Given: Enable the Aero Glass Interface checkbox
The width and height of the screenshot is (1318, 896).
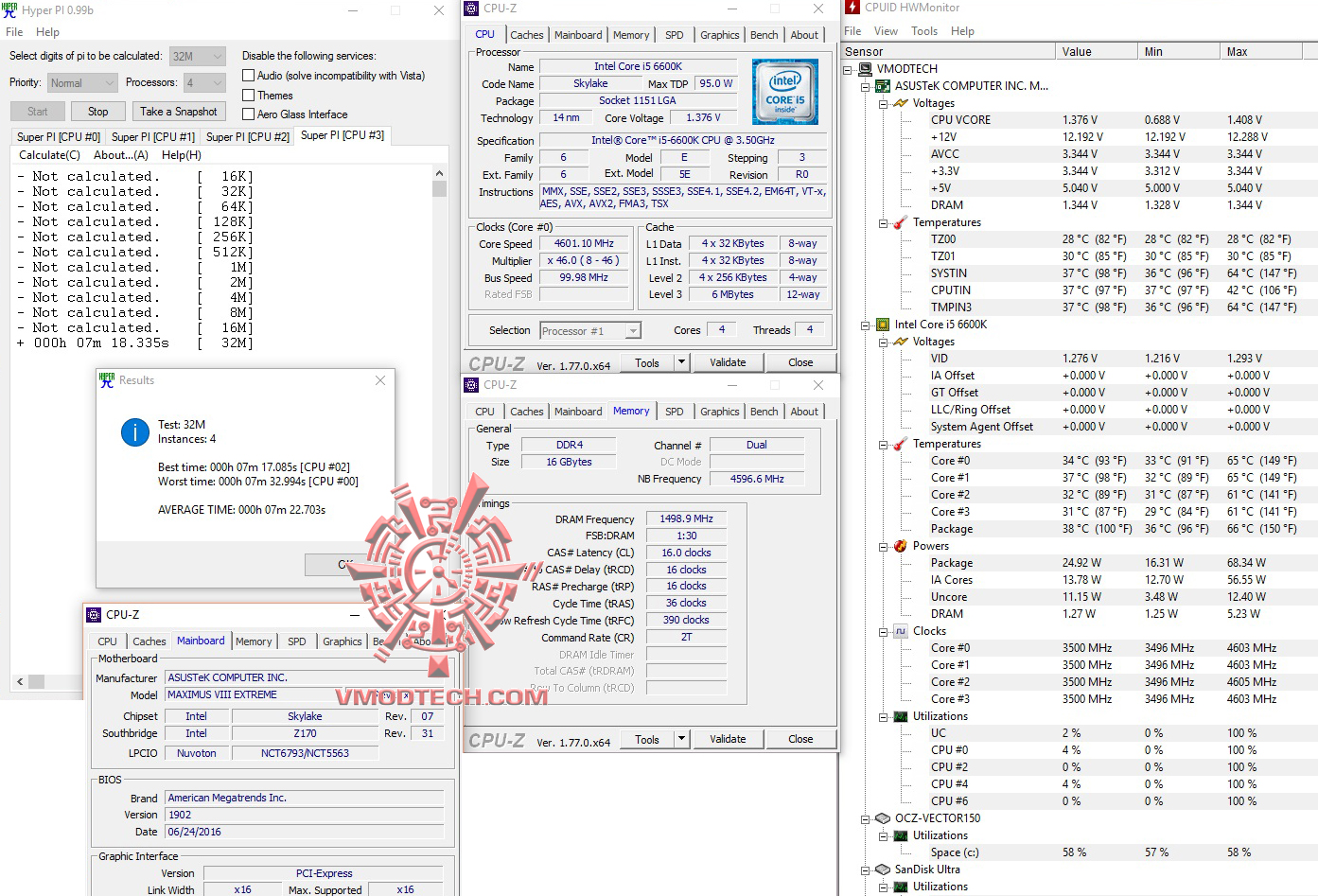Looking at the screenshot, I should click(x=247, y=114).
